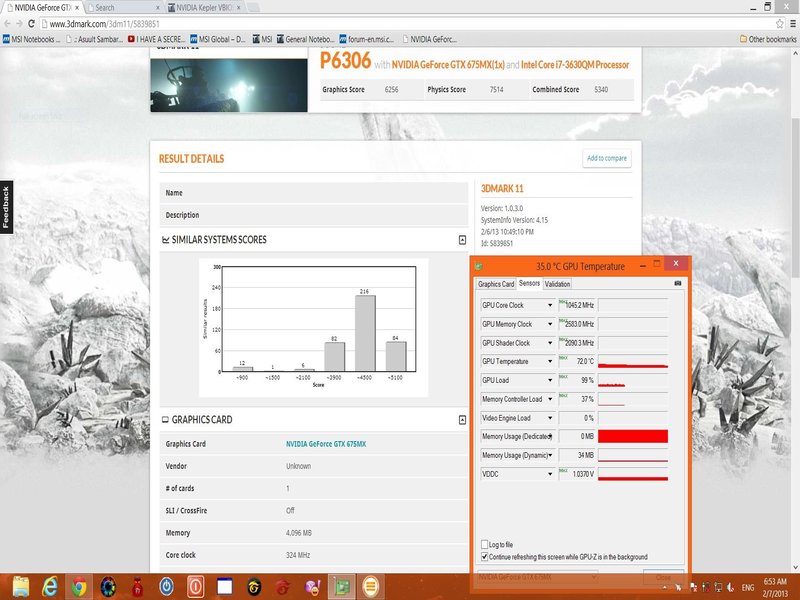800x600 pixels.
Task: Click the GTX 675MX(1x) link in score header
Action: tap(448, 65)
